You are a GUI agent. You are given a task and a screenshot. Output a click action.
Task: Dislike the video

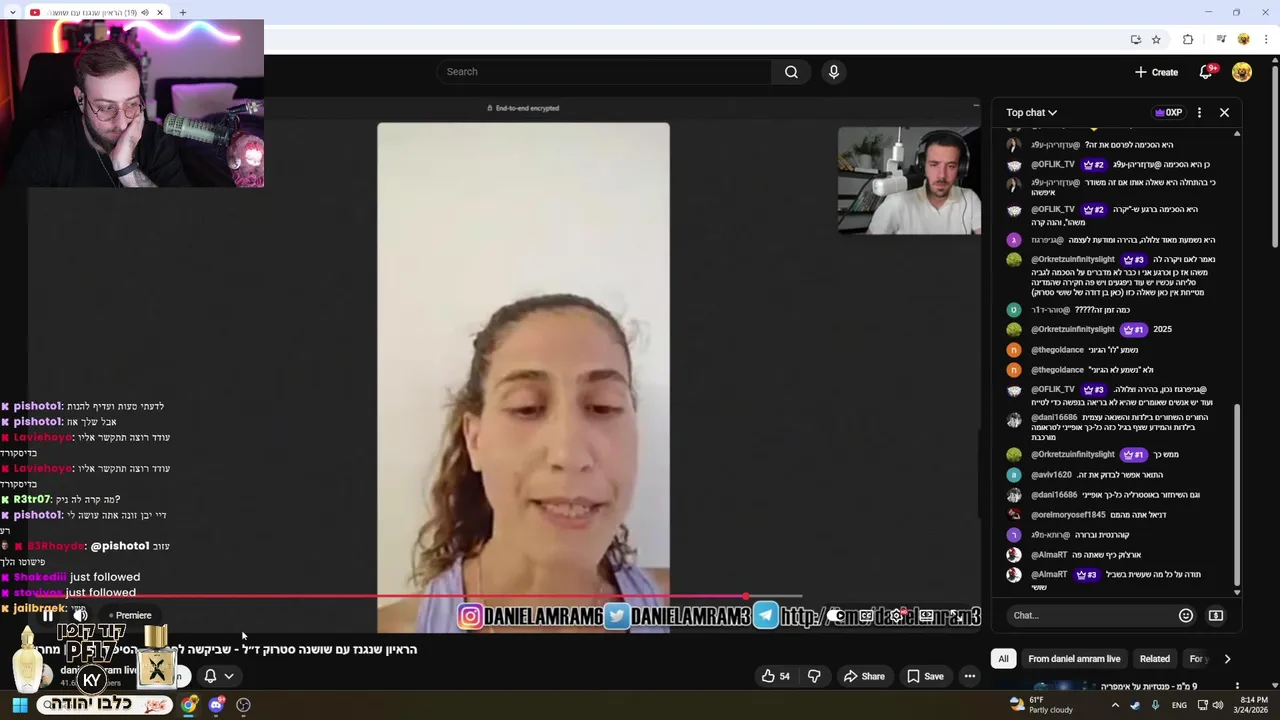click(x=813, y=676)
